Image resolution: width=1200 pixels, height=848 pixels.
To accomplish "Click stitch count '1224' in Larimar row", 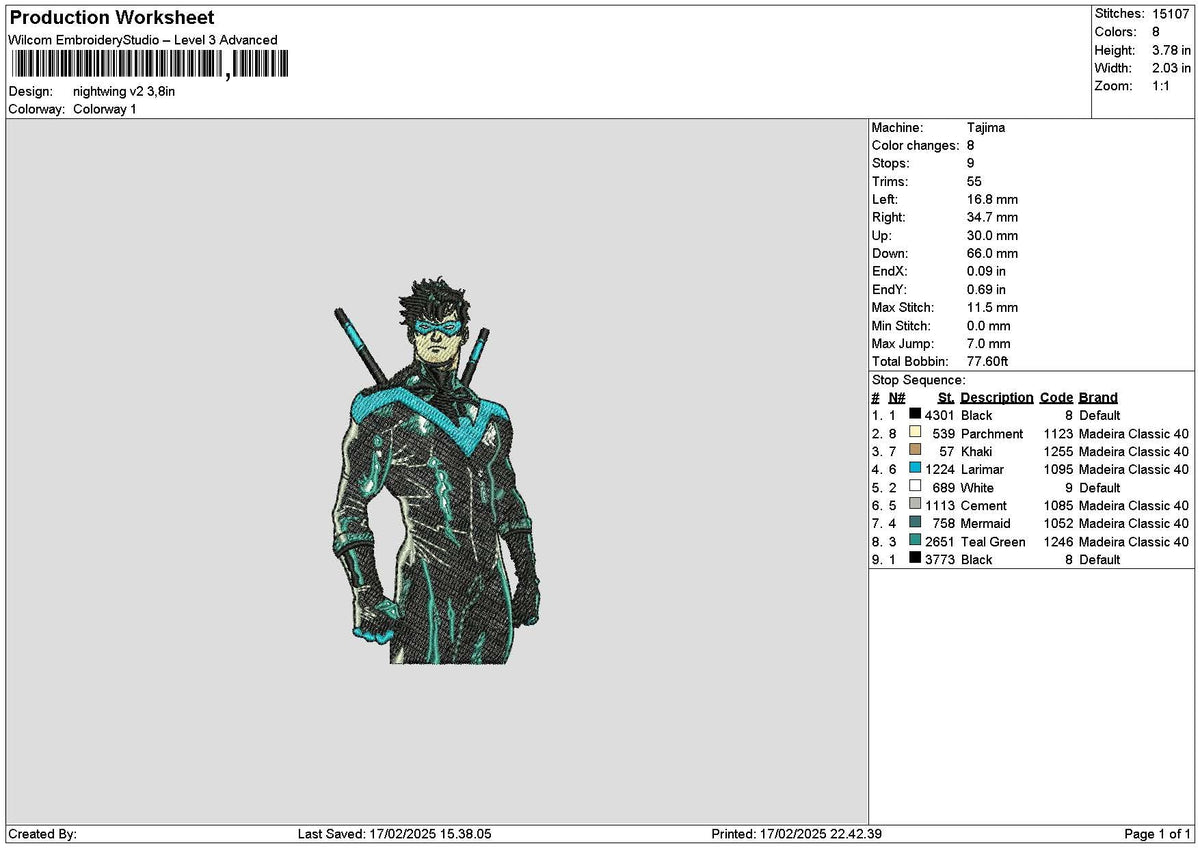I will pos(940,469).
